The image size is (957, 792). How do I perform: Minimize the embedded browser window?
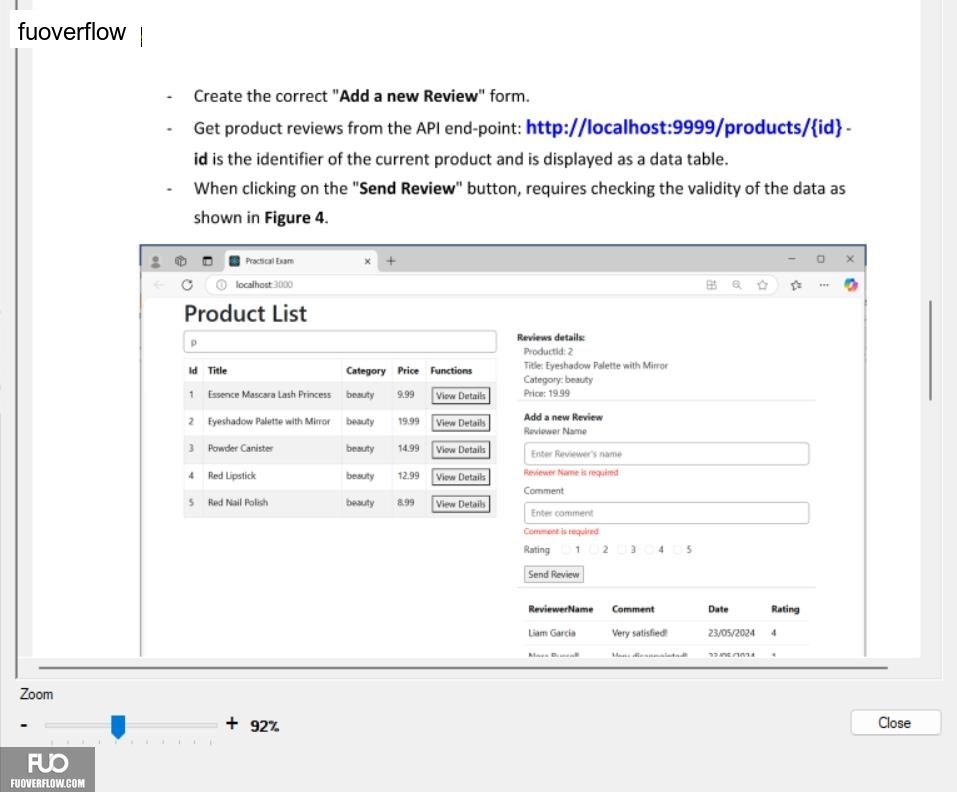(x=792, y=259)
